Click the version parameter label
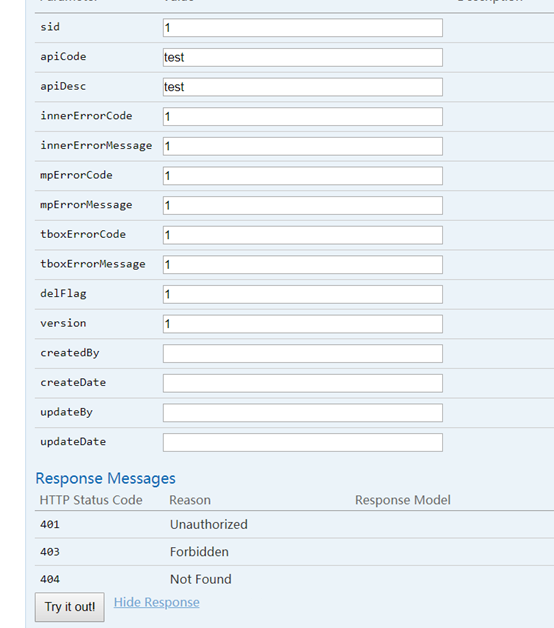This screenshot has height=628, width=554. point(63,323)
